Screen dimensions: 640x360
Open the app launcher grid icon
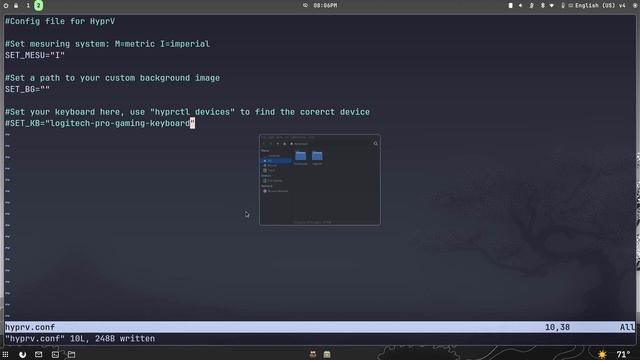click(x=5, y=354)
